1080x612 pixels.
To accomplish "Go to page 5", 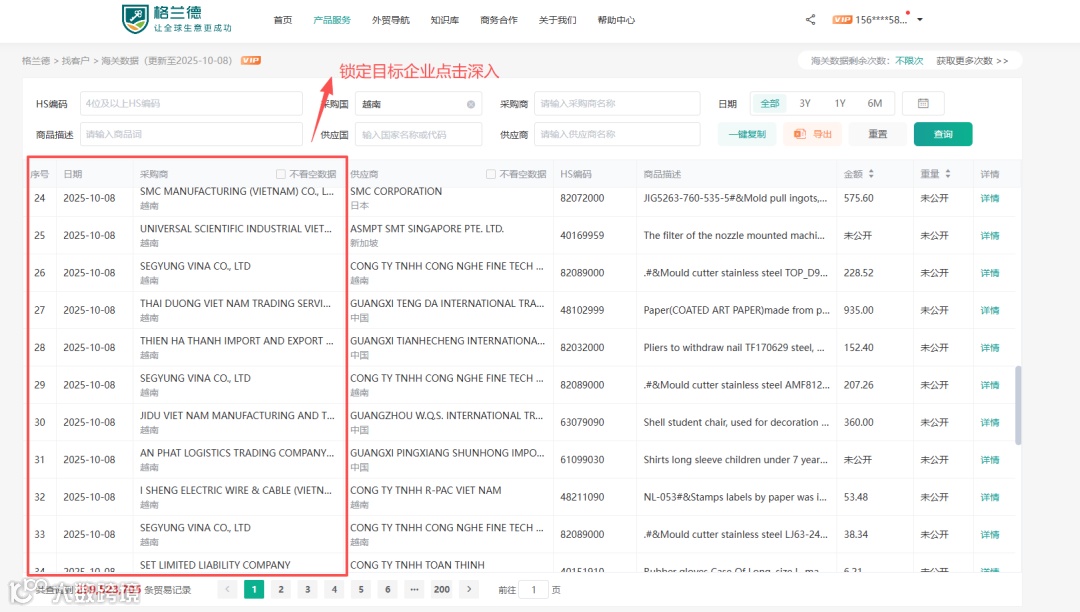I will 361,589.
